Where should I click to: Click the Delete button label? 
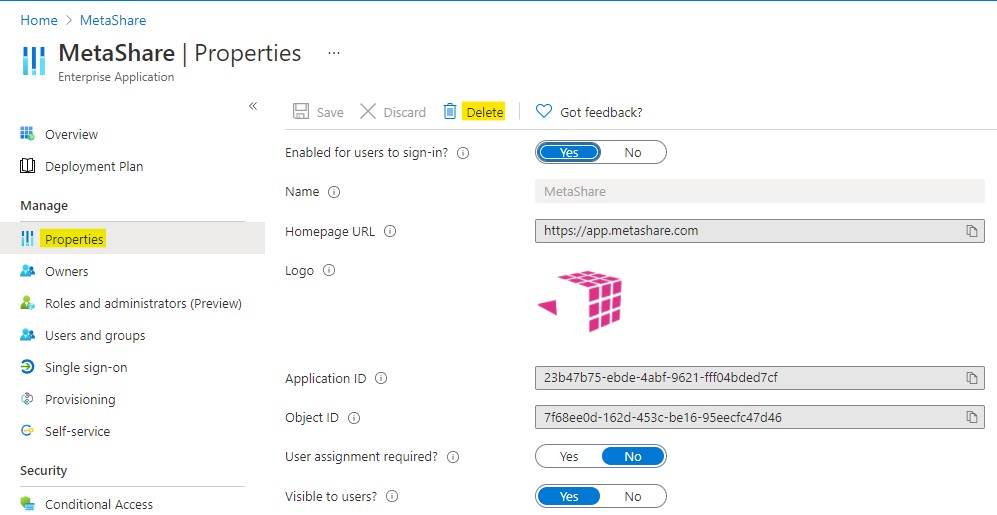coord(485,113)
